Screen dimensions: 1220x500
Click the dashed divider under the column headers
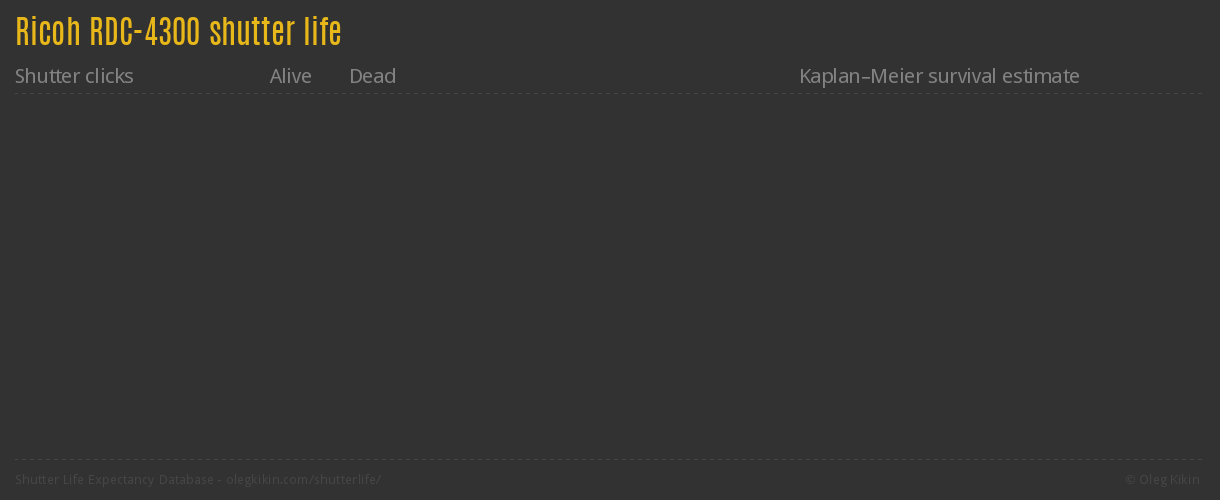(x=608, y=94)
